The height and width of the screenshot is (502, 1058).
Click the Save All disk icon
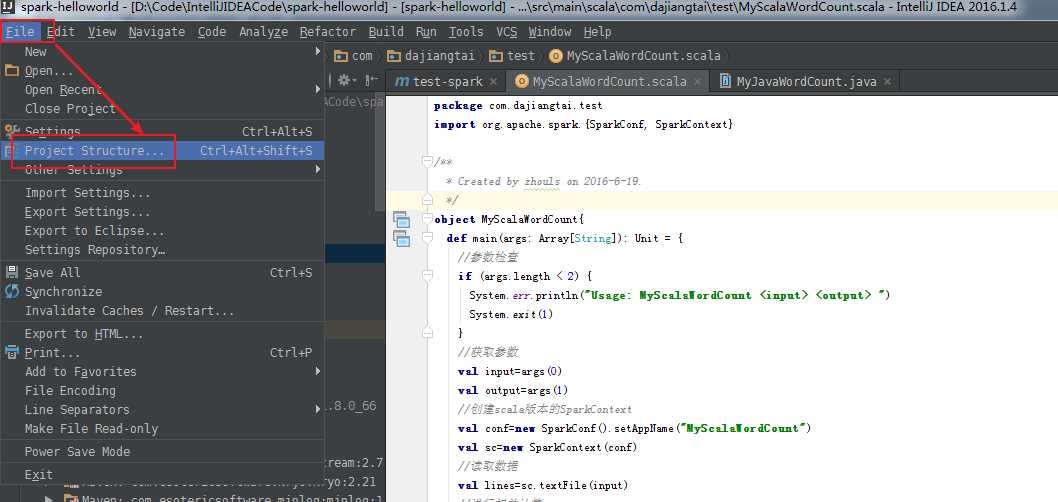pos(11,273)
